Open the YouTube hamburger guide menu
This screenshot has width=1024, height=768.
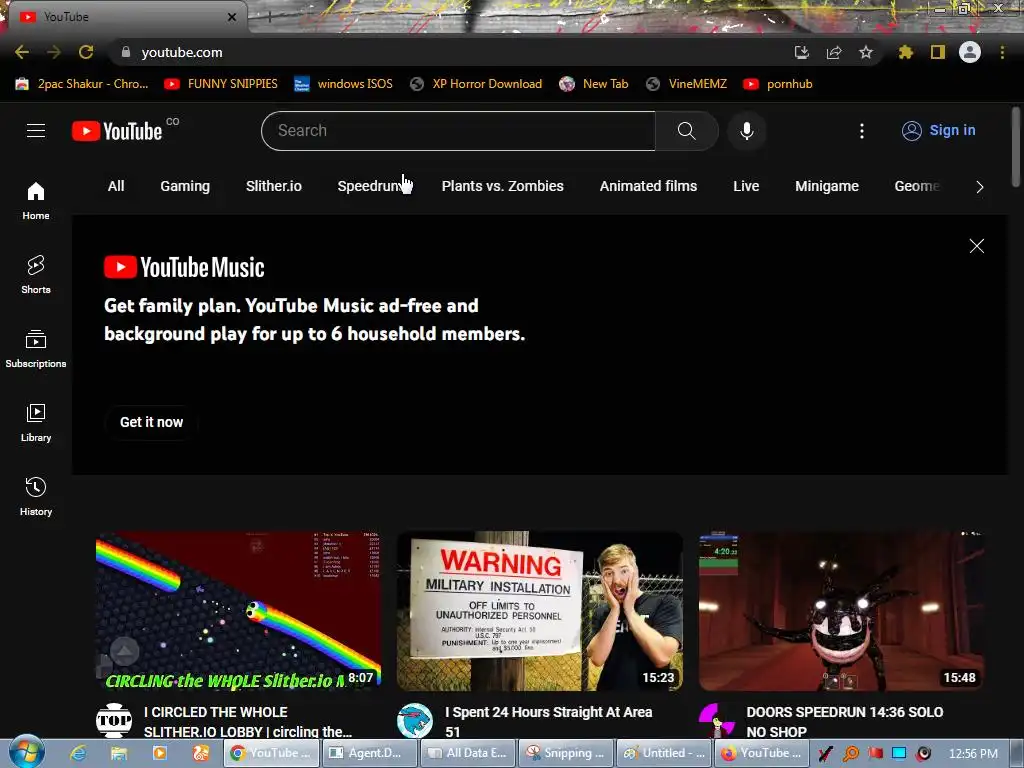tap(36, 131)
